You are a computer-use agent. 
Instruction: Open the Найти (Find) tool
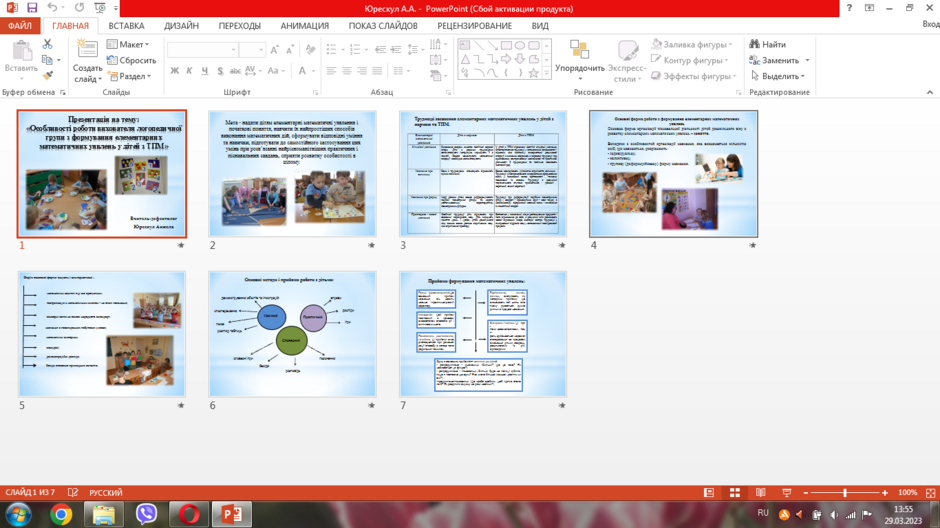click(767, 44)
